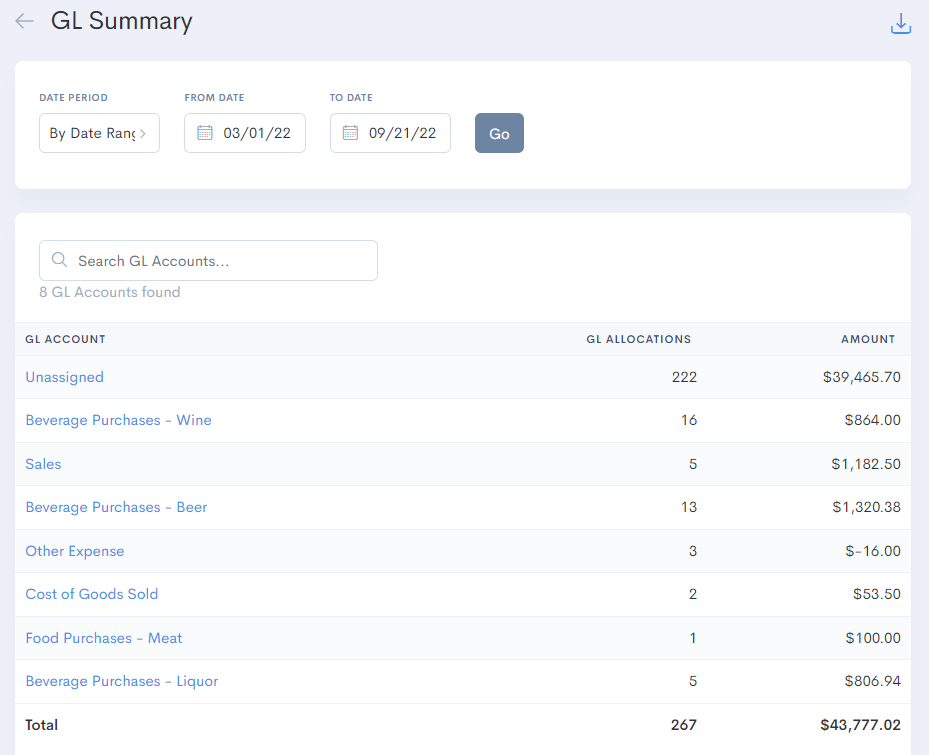
Task: Open Beverage Purchases - Wine account
Action: coord(118,420)
